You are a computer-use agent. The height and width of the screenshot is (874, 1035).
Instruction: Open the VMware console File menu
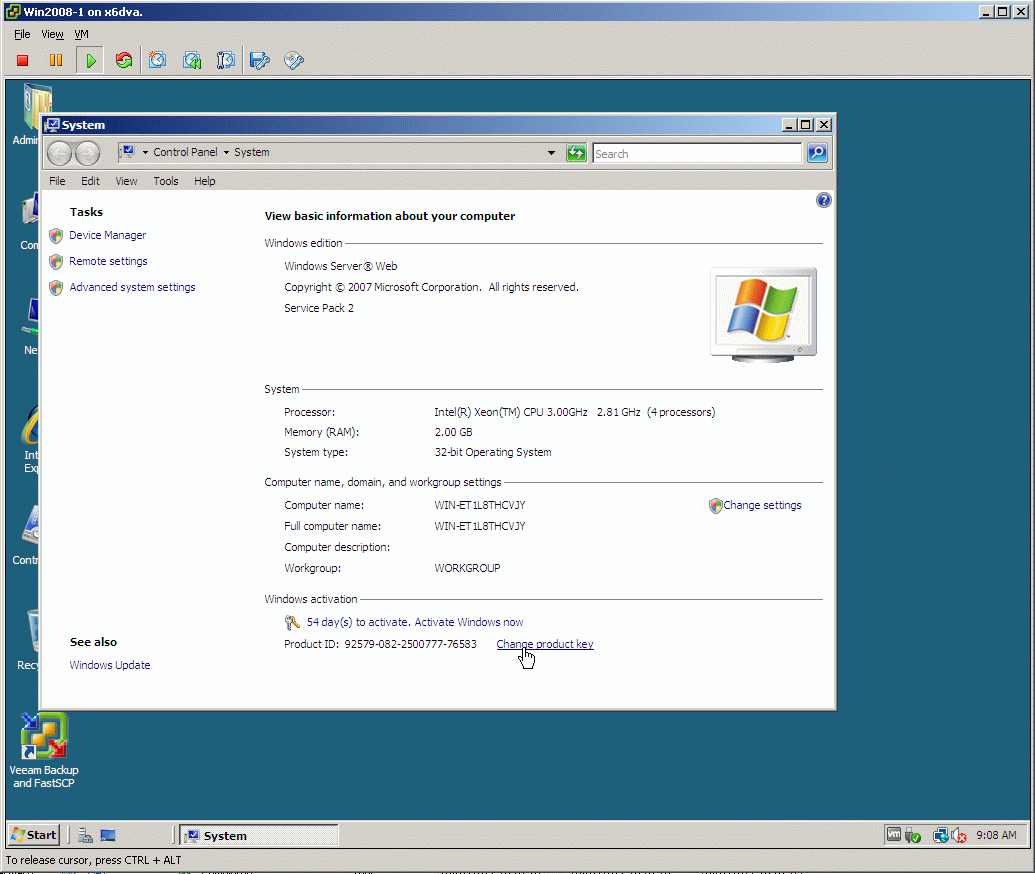22,34
